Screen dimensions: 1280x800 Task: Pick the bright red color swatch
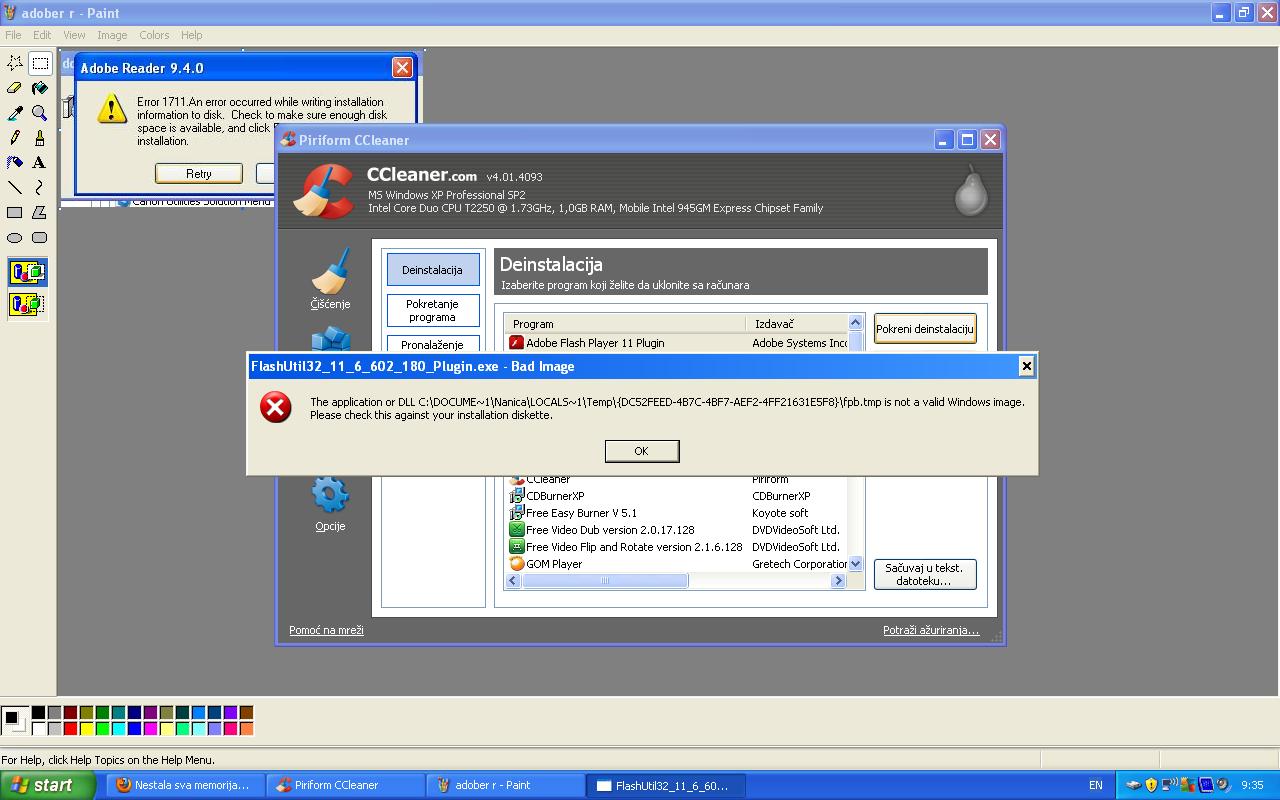coord(70,729)
